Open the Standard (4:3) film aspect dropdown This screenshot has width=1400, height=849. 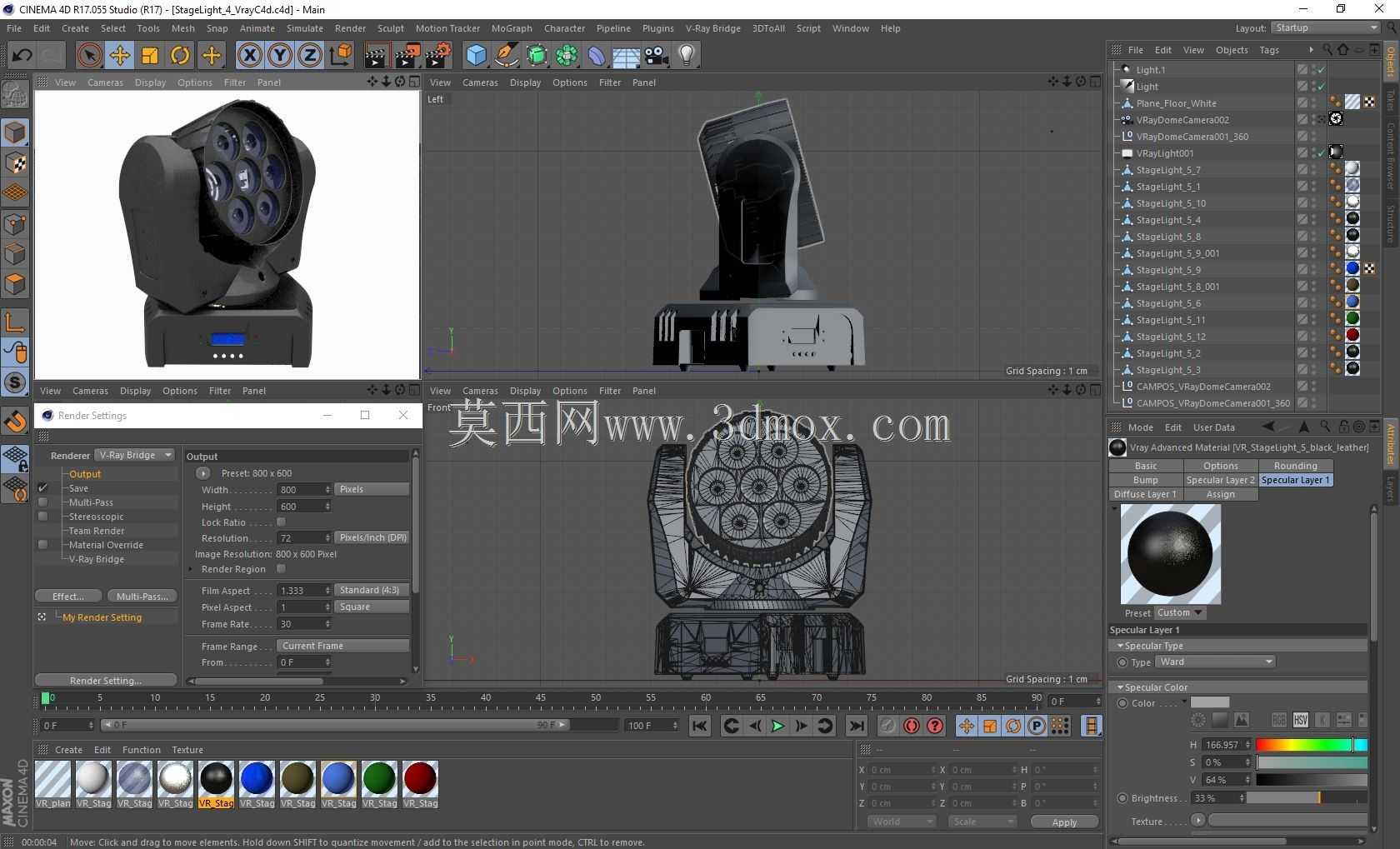[372, 591]
